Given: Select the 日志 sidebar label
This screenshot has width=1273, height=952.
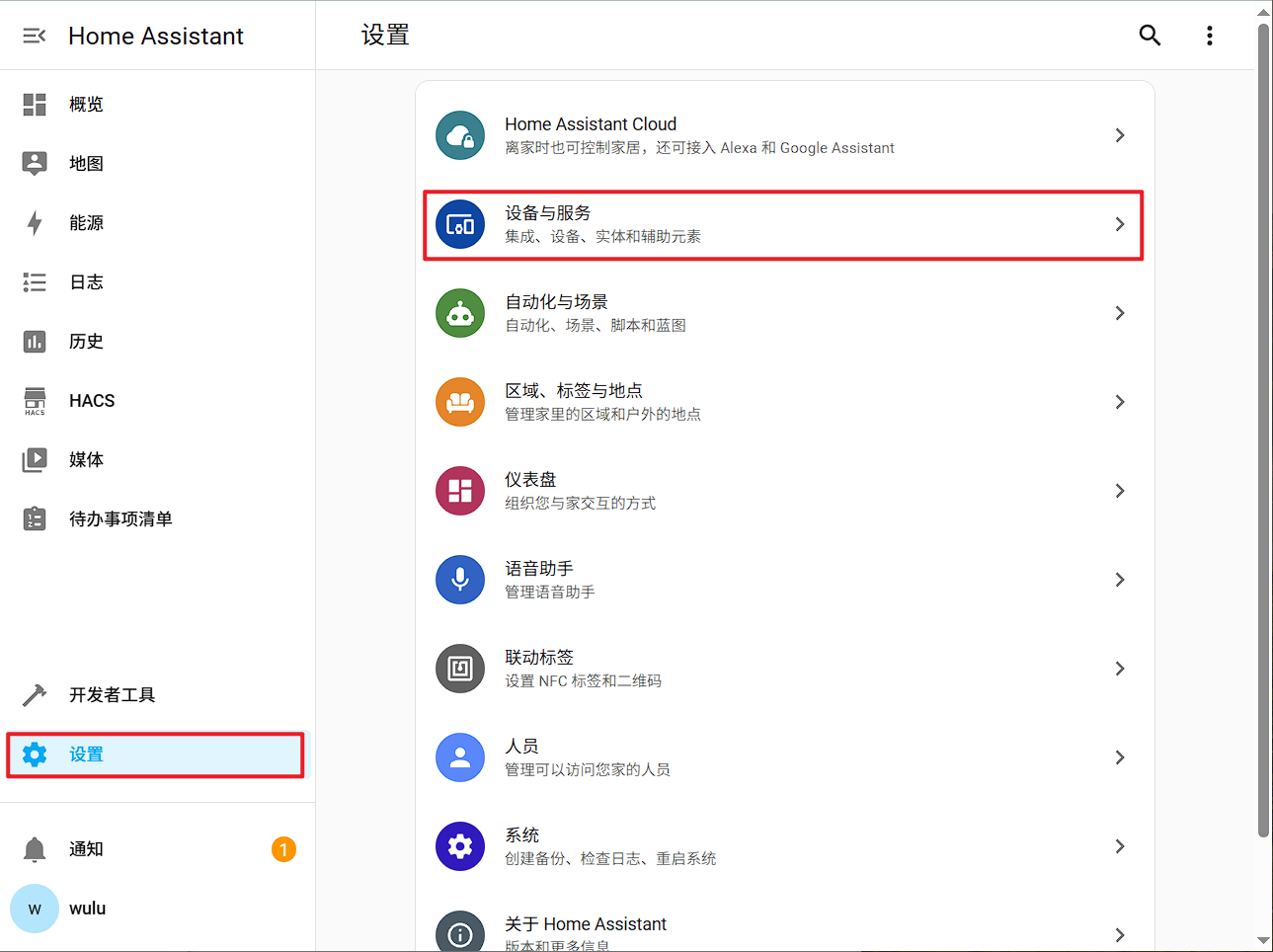Looking at the screenshot, I should pyautogui.click(x=86, y=282).
